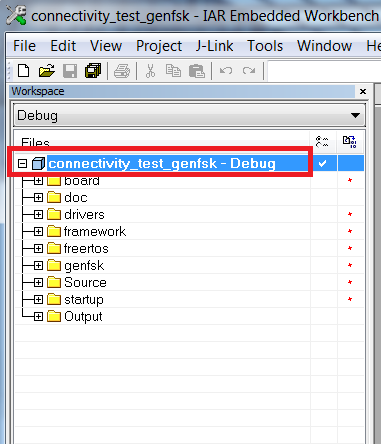
Task: Create a new document with the New icon
Action: coord(23,71)
